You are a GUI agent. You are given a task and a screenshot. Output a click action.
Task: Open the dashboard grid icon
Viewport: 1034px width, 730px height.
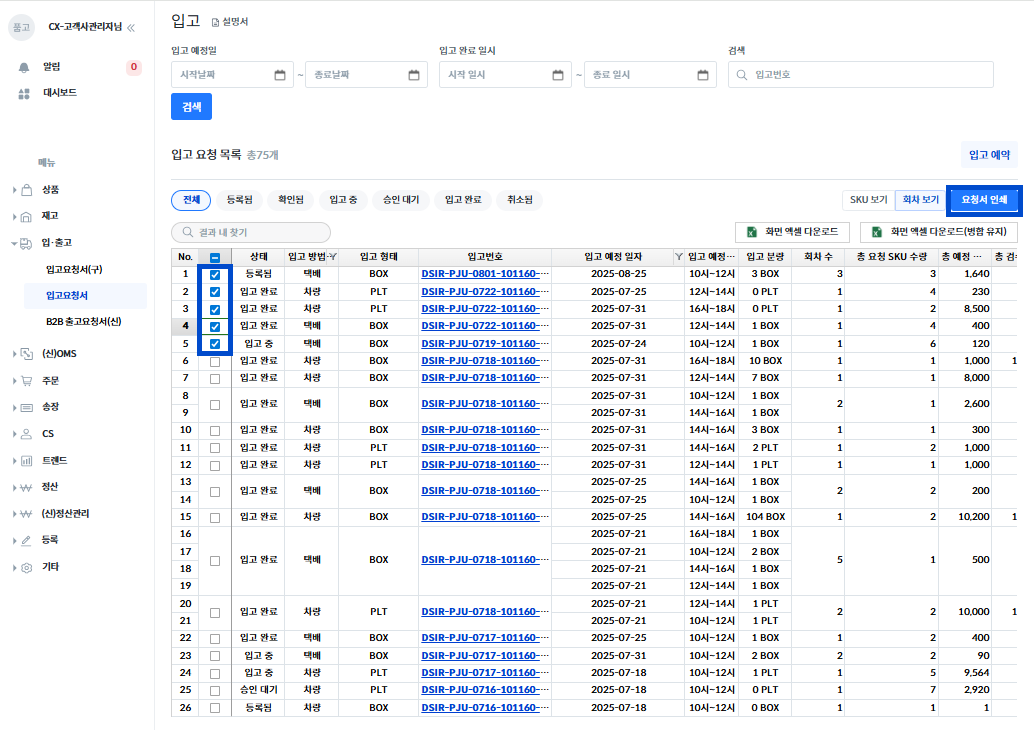coord(24,93)
